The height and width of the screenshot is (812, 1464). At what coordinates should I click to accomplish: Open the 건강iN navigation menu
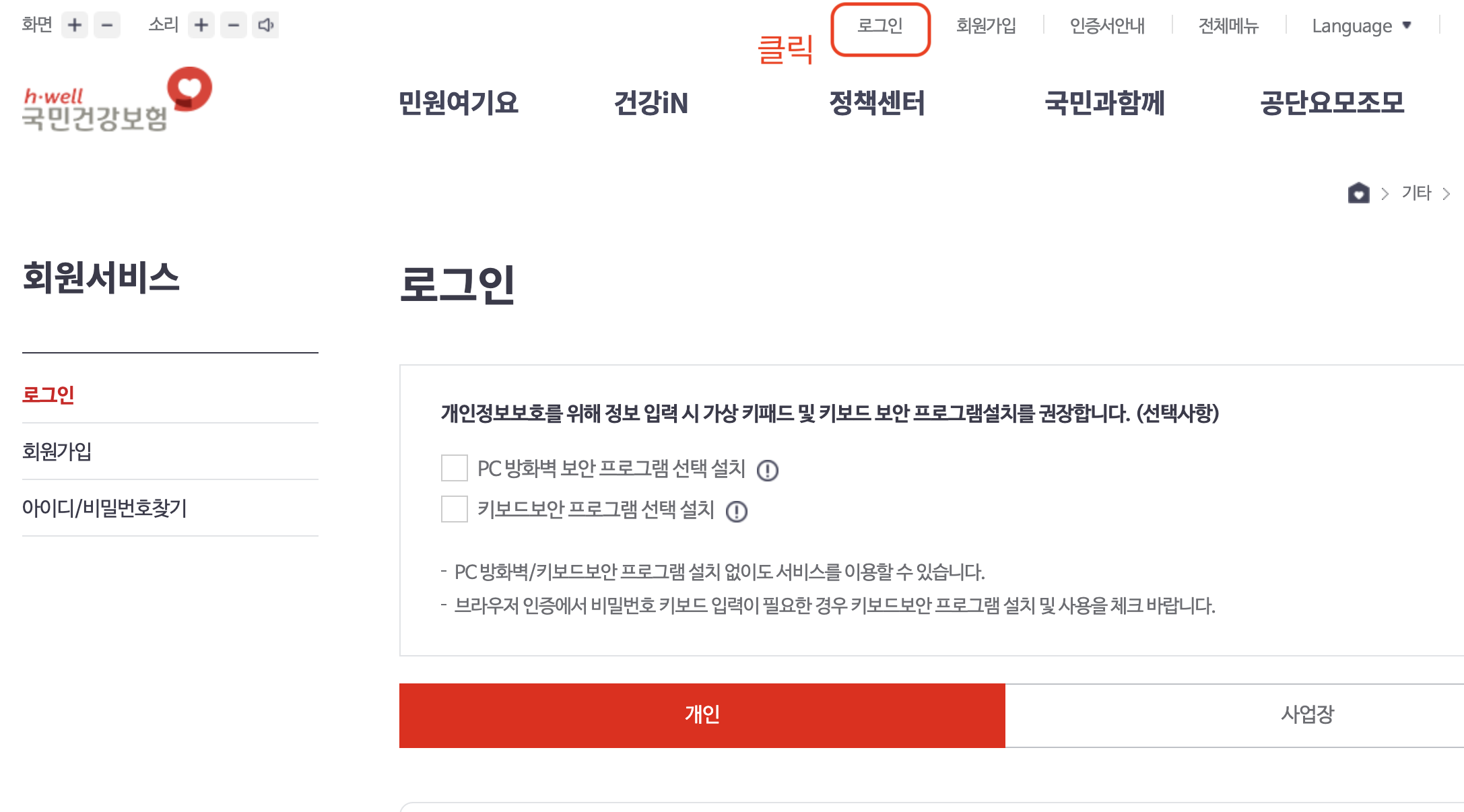coord(651,104)
